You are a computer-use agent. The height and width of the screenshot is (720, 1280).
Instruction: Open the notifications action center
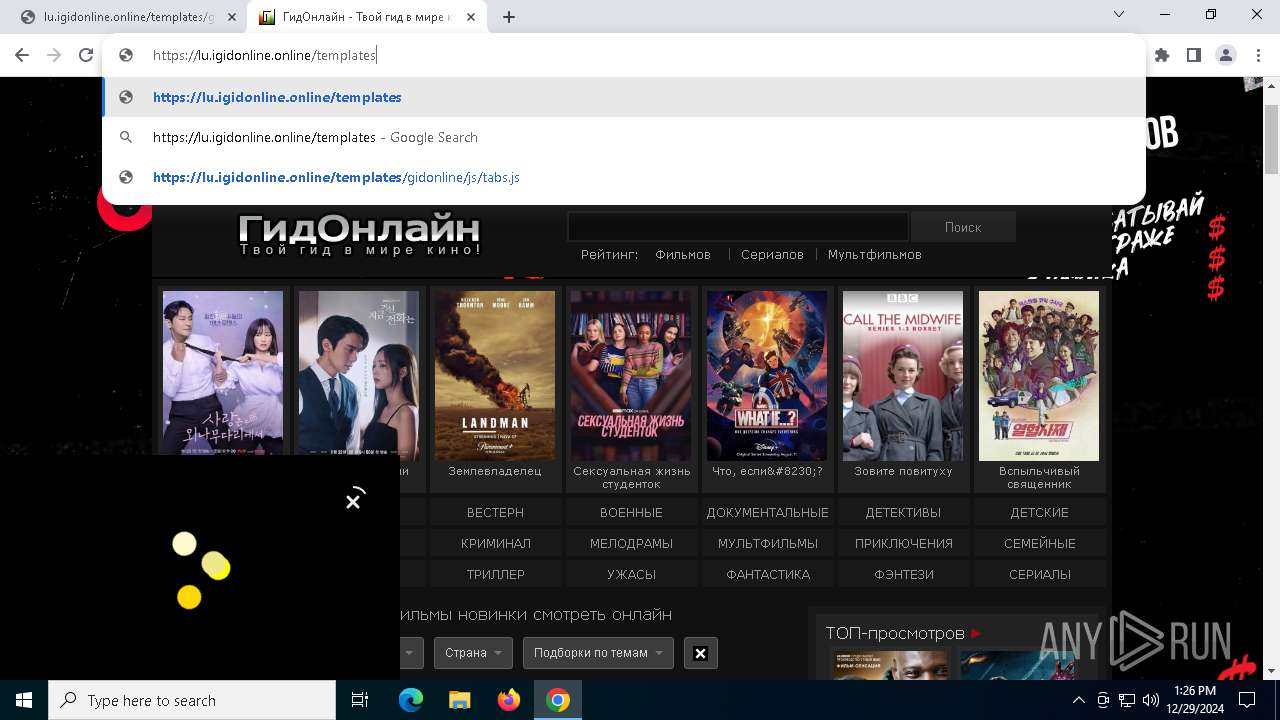point(1247,700)
